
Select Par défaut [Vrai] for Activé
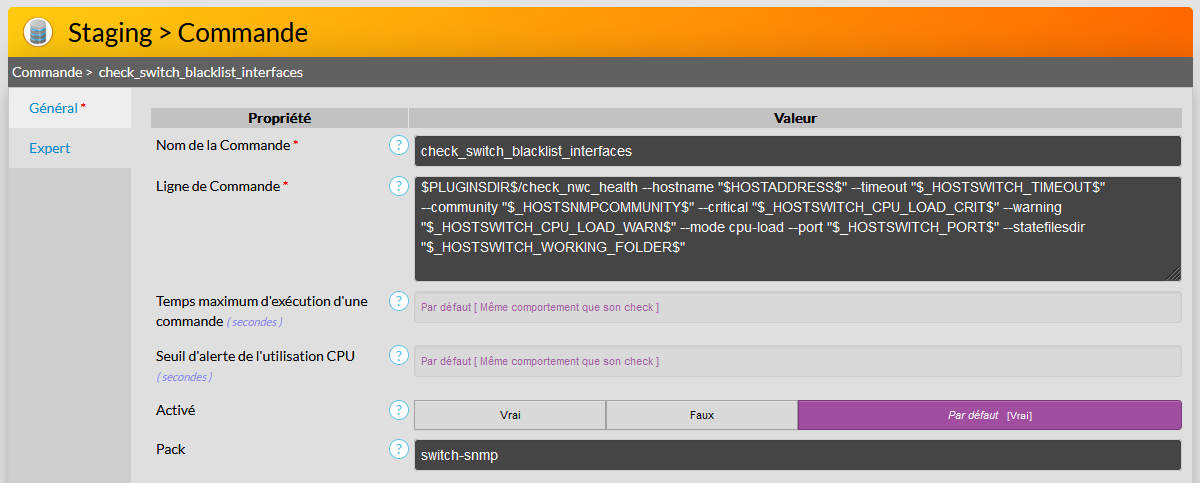pyautogui.click(x=989, y=415)
